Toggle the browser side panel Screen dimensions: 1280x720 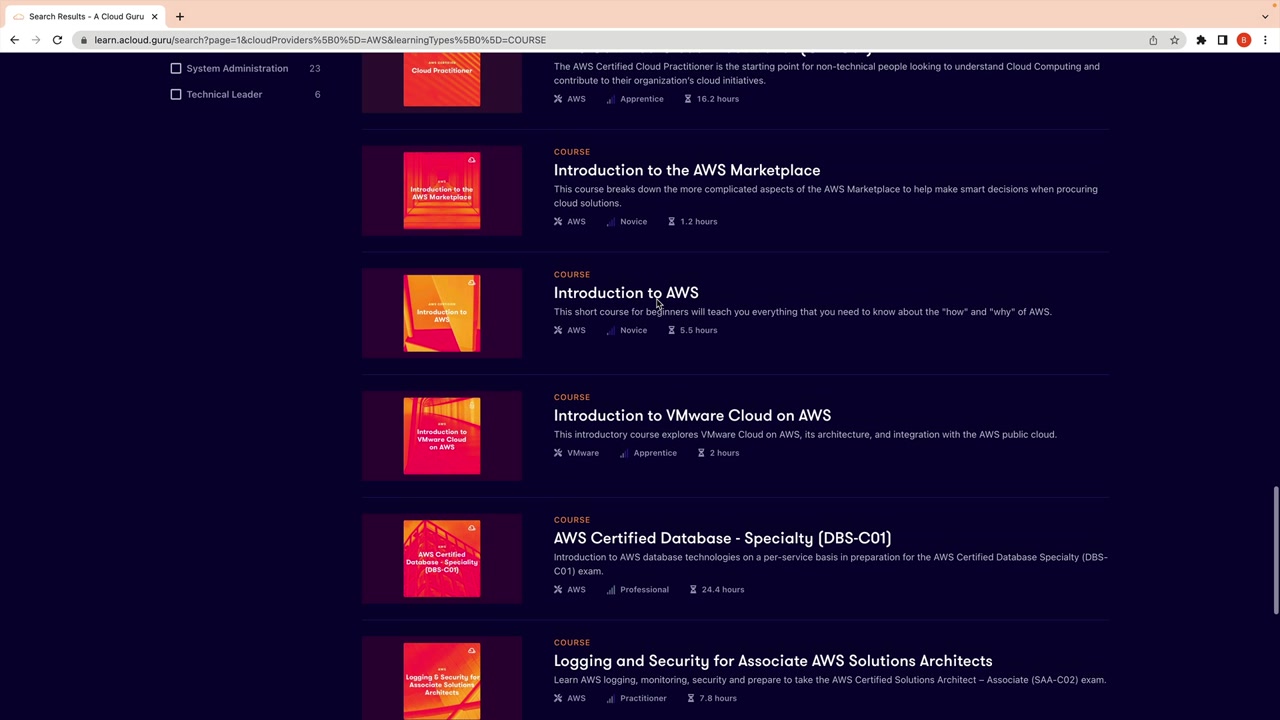pos(1222,40)
